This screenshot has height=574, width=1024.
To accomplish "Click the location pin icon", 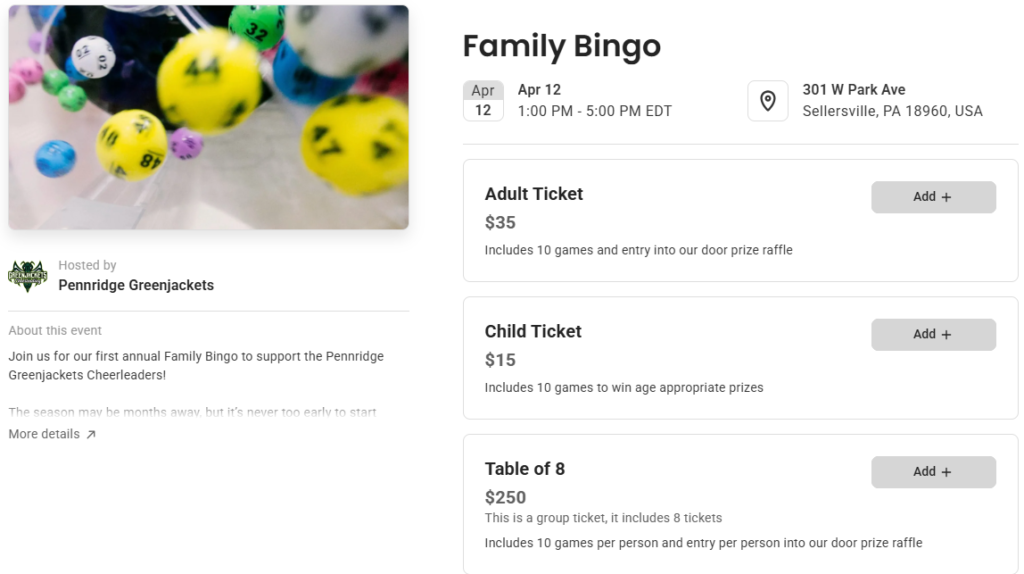I will point(767,101).
